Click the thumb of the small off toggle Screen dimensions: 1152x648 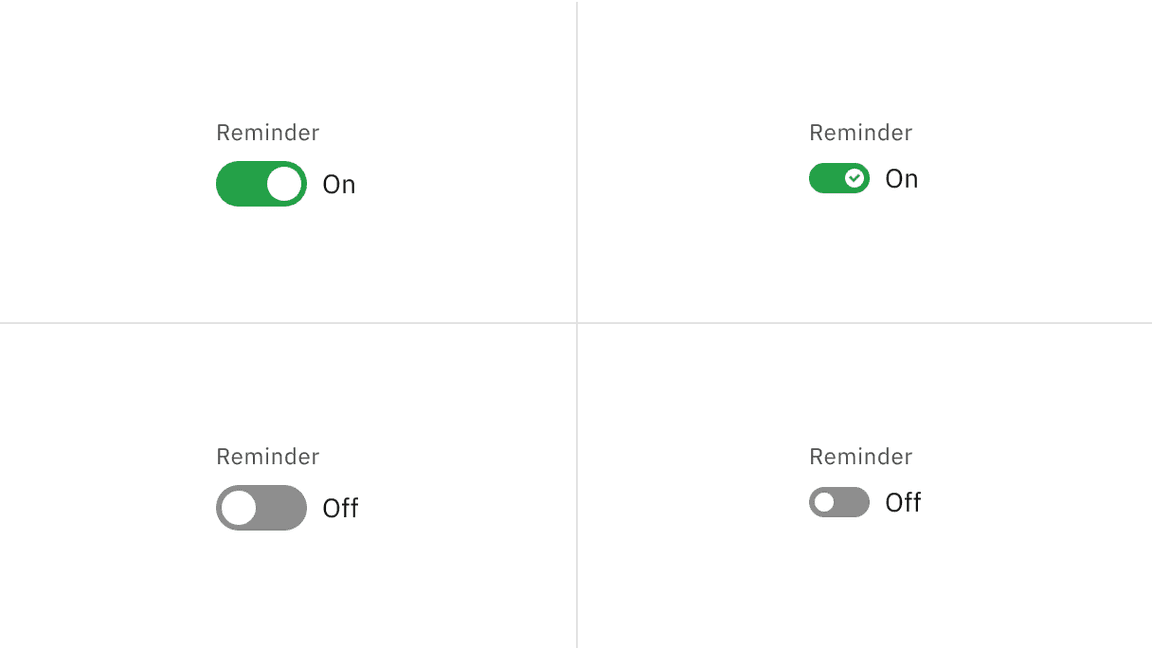pyautogui.click(x=826, y=502)
